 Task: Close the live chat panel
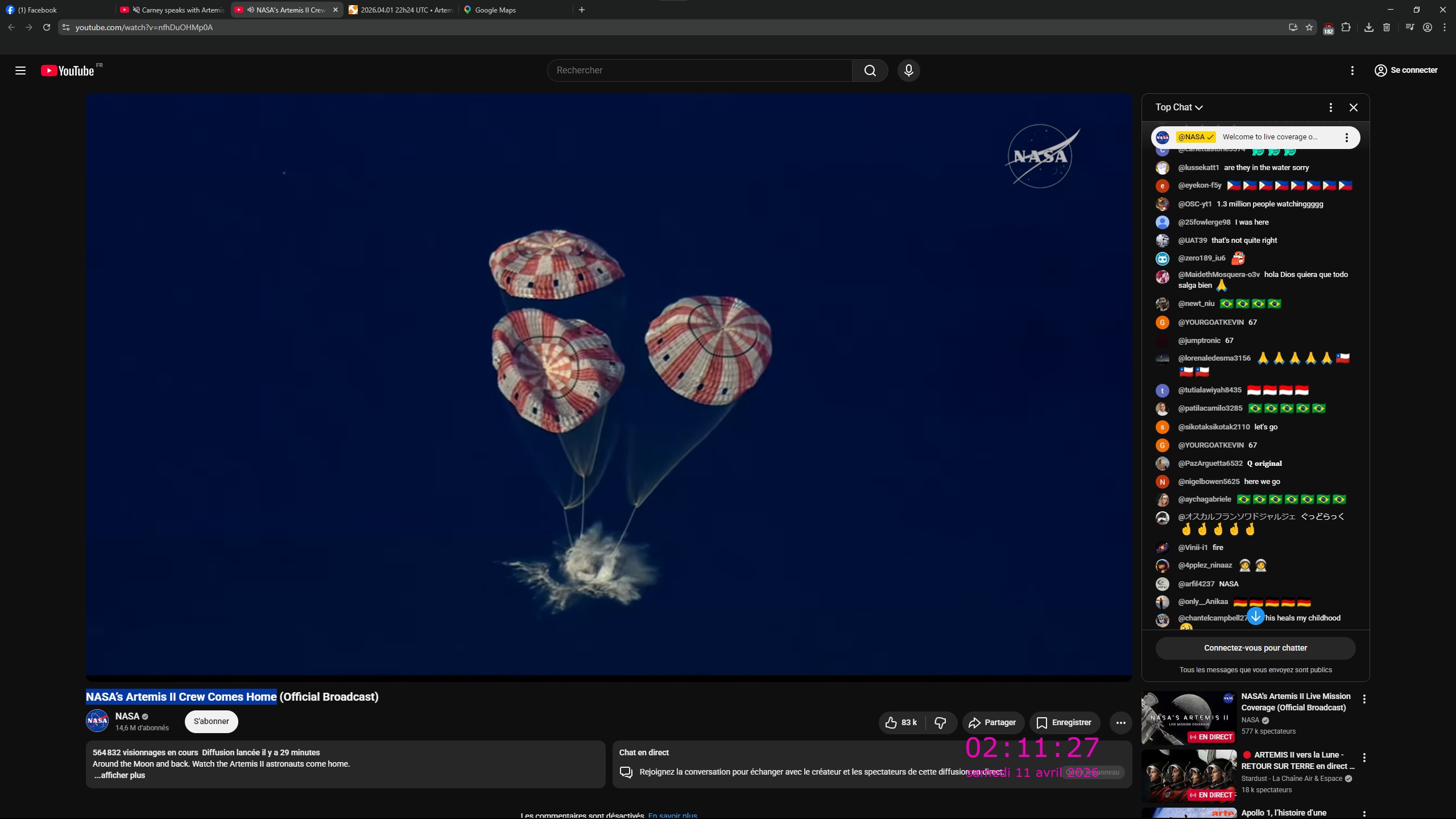(x=1354, y=107)
